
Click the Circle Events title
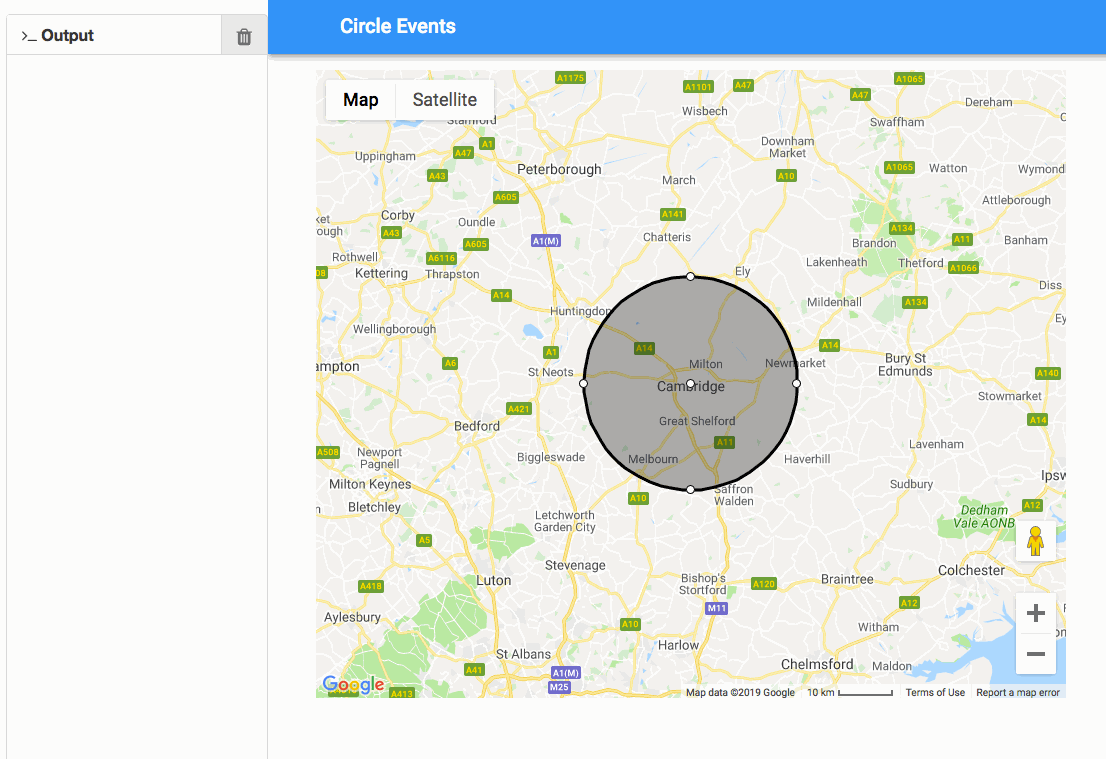tap(398, 26)
